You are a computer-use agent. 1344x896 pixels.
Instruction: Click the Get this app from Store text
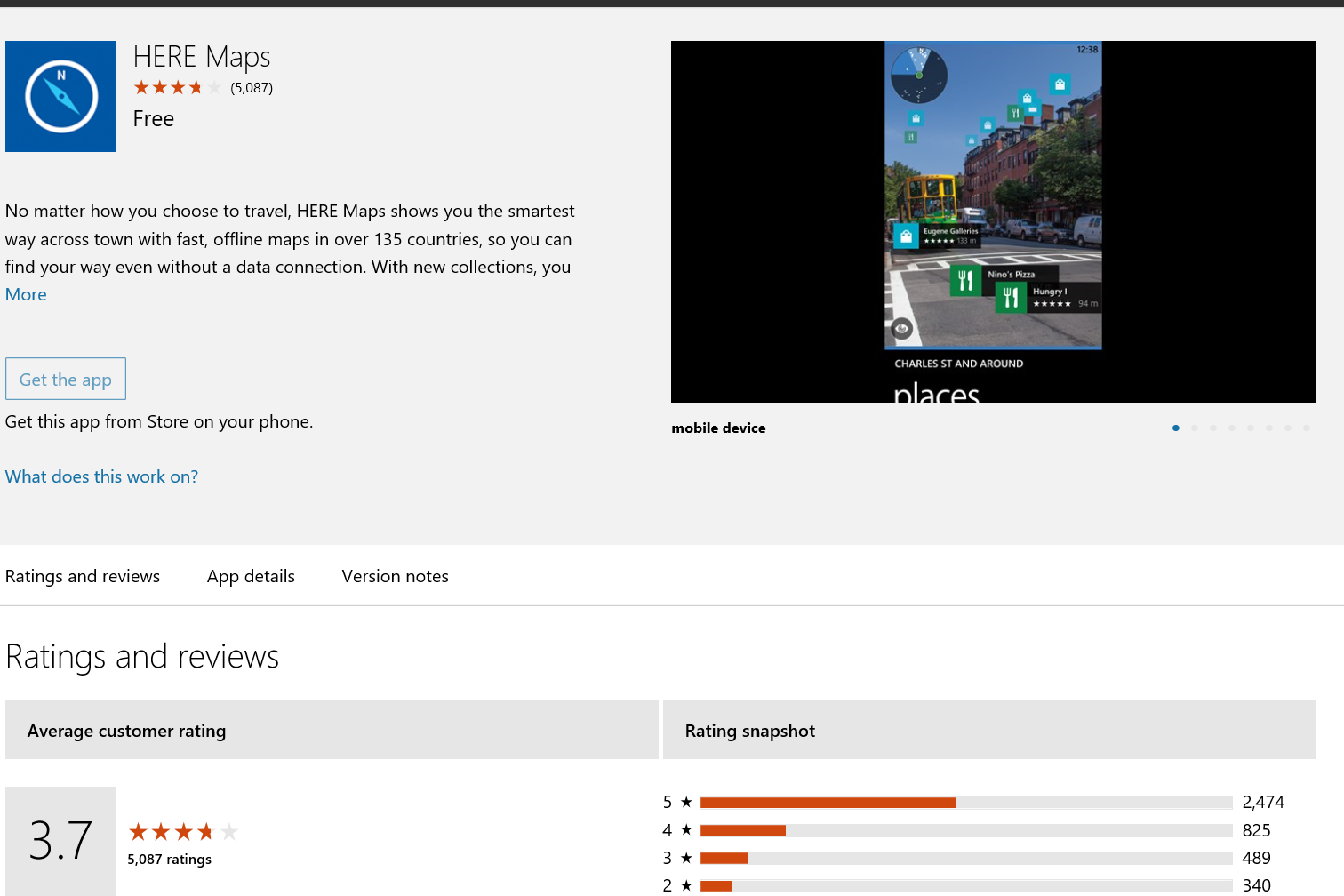coord(159,421)
